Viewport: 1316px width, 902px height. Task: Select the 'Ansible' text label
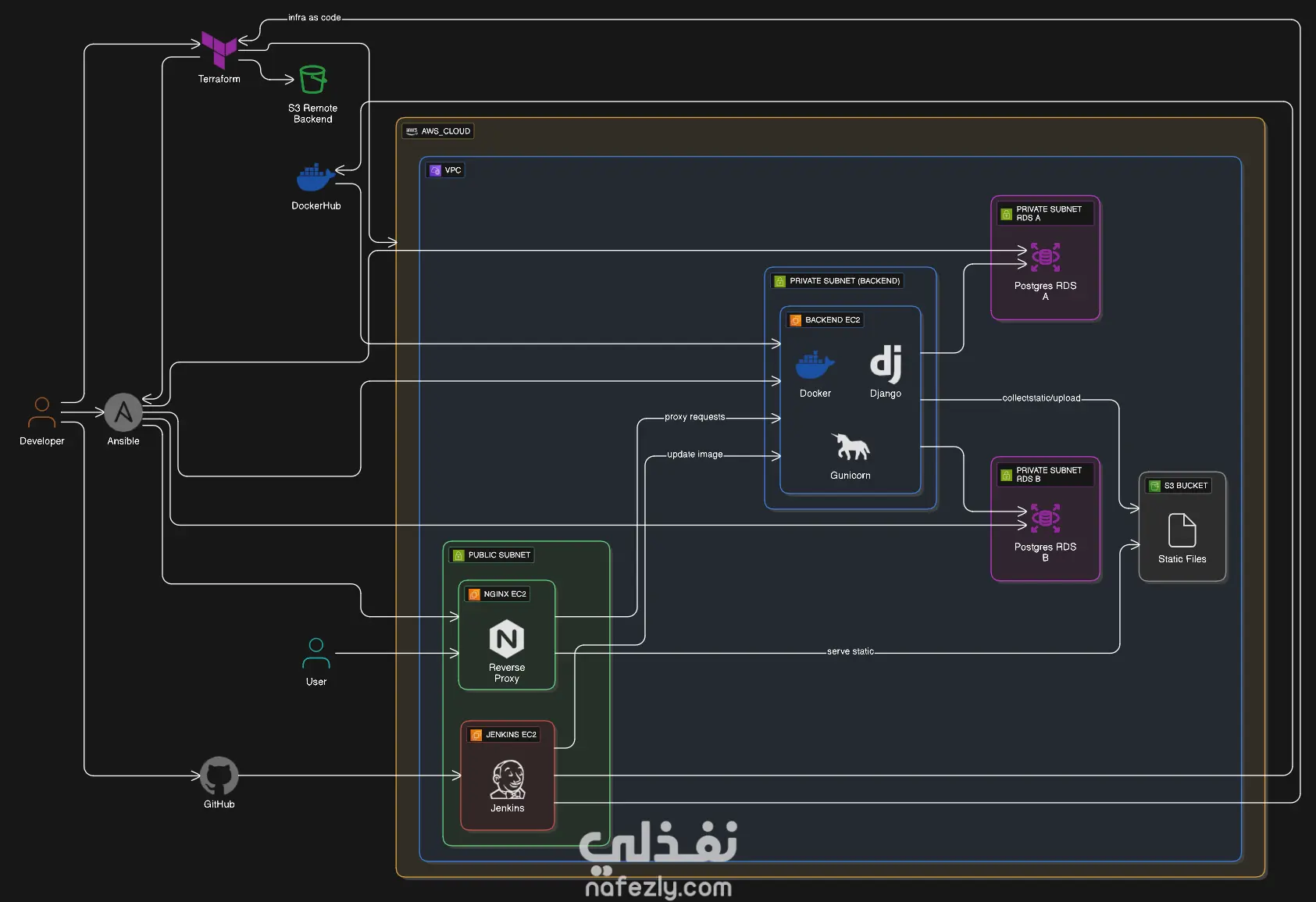click(123, 441)
